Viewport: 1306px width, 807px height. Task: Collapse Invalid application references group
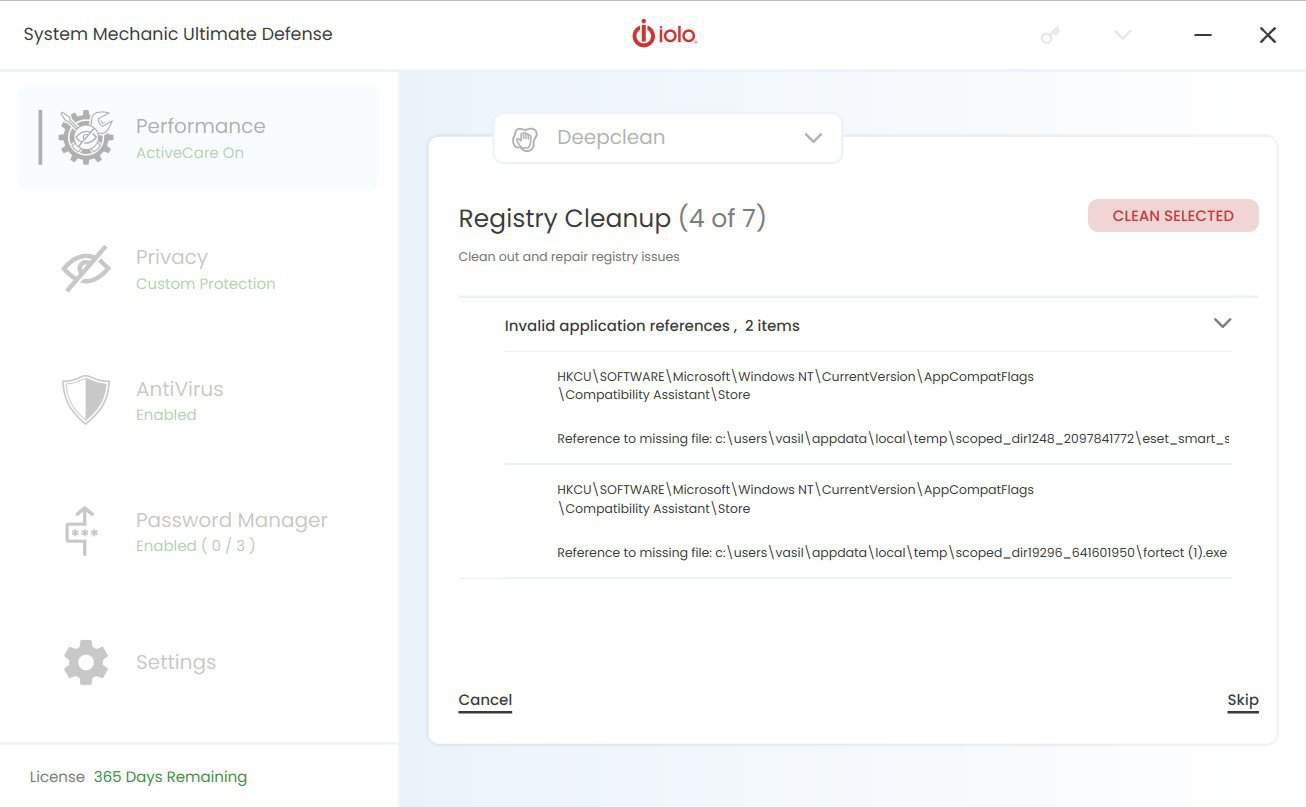click(1222, 323)
